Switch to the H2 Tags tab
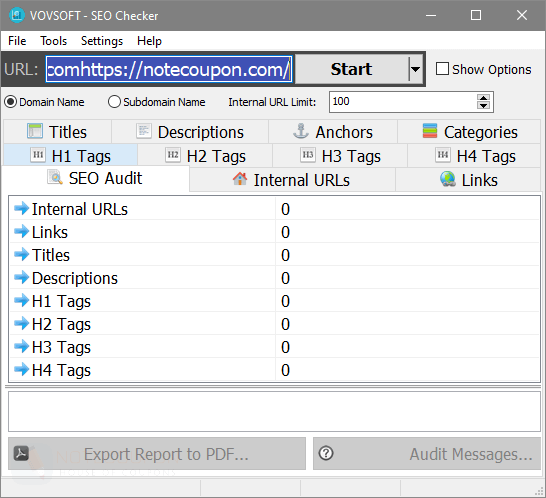 205,155
